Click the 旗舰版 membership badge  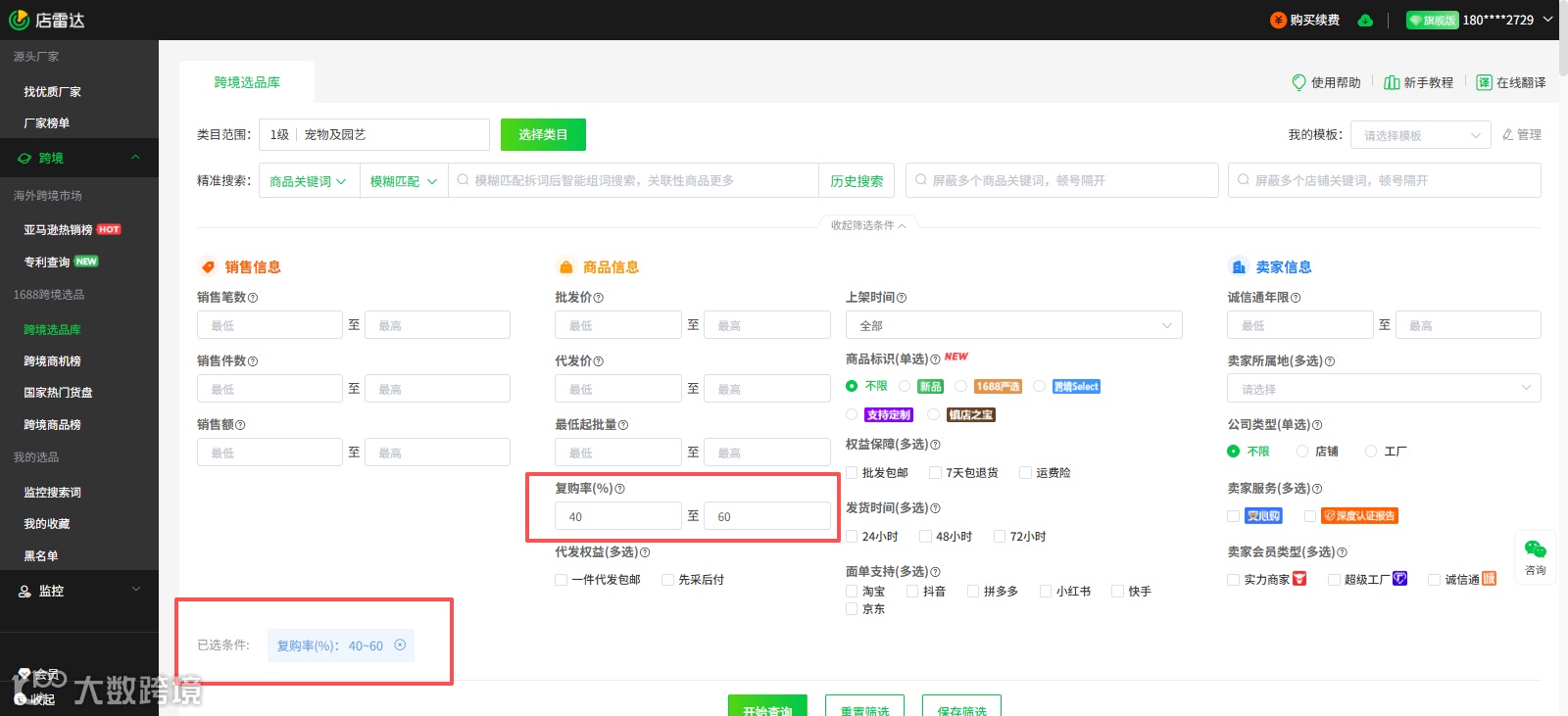[x=1432, y=20]
